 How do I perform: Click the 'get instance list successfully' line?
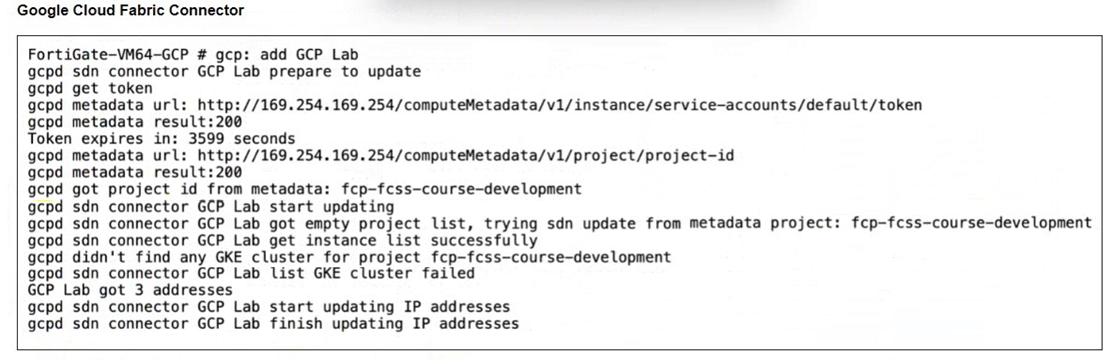(x=283, y=240)
